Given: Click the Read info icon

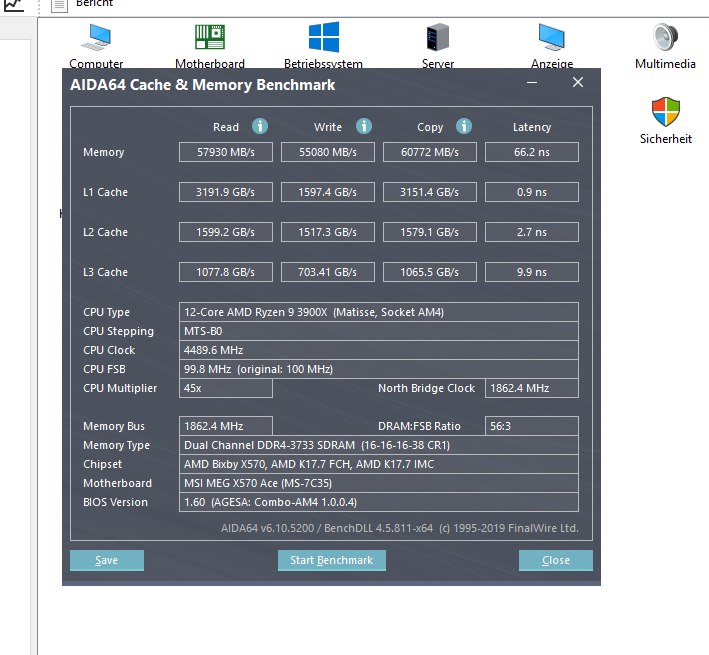Looking at the screenshot, I should point(260,126).
